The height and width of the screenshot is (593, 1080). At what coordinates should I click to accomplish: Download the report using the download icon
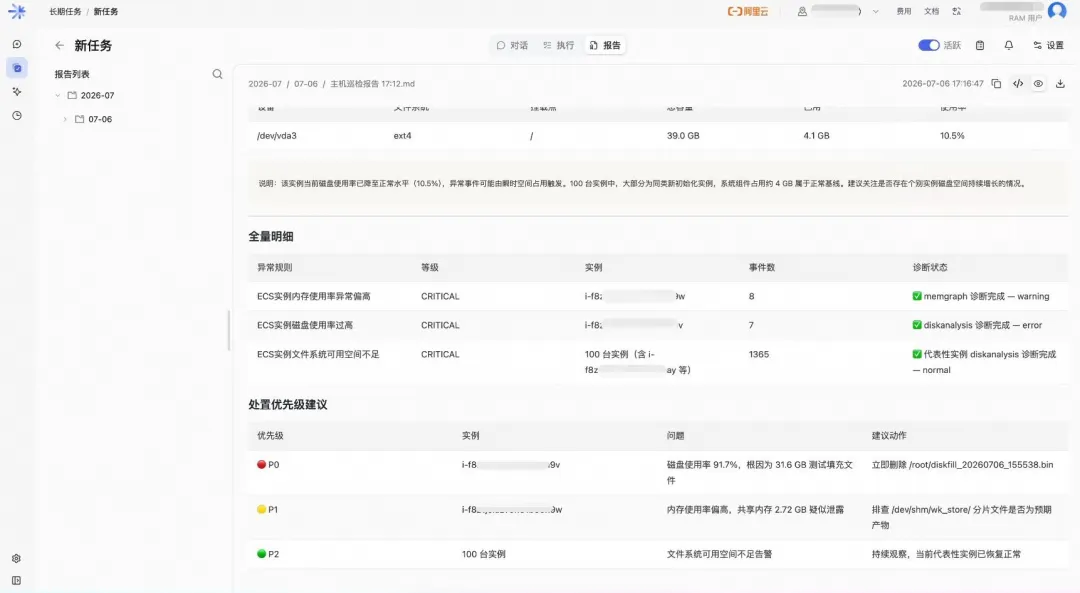point(1060,83)
